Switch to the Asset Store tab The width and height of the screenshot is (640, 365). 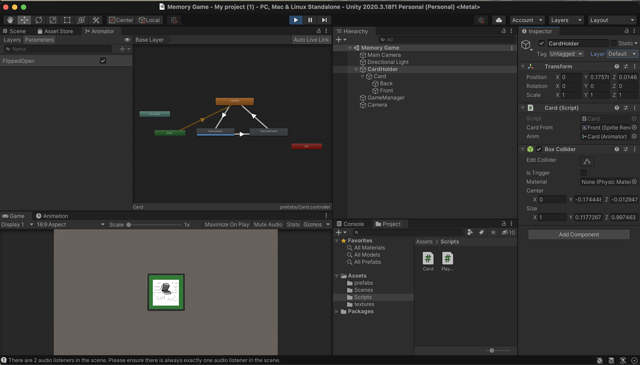click(55, 31)
